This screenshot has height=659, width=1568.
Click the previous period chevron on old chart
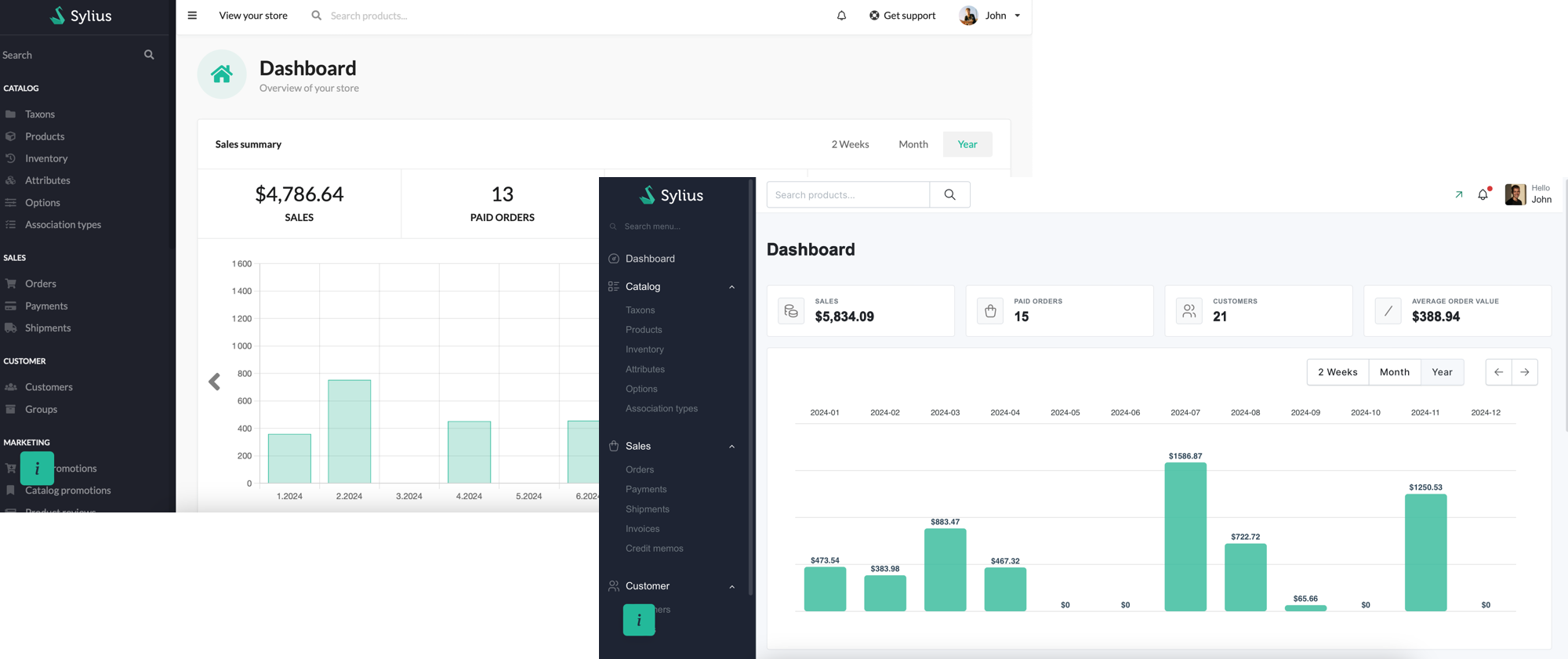(214, 382)
